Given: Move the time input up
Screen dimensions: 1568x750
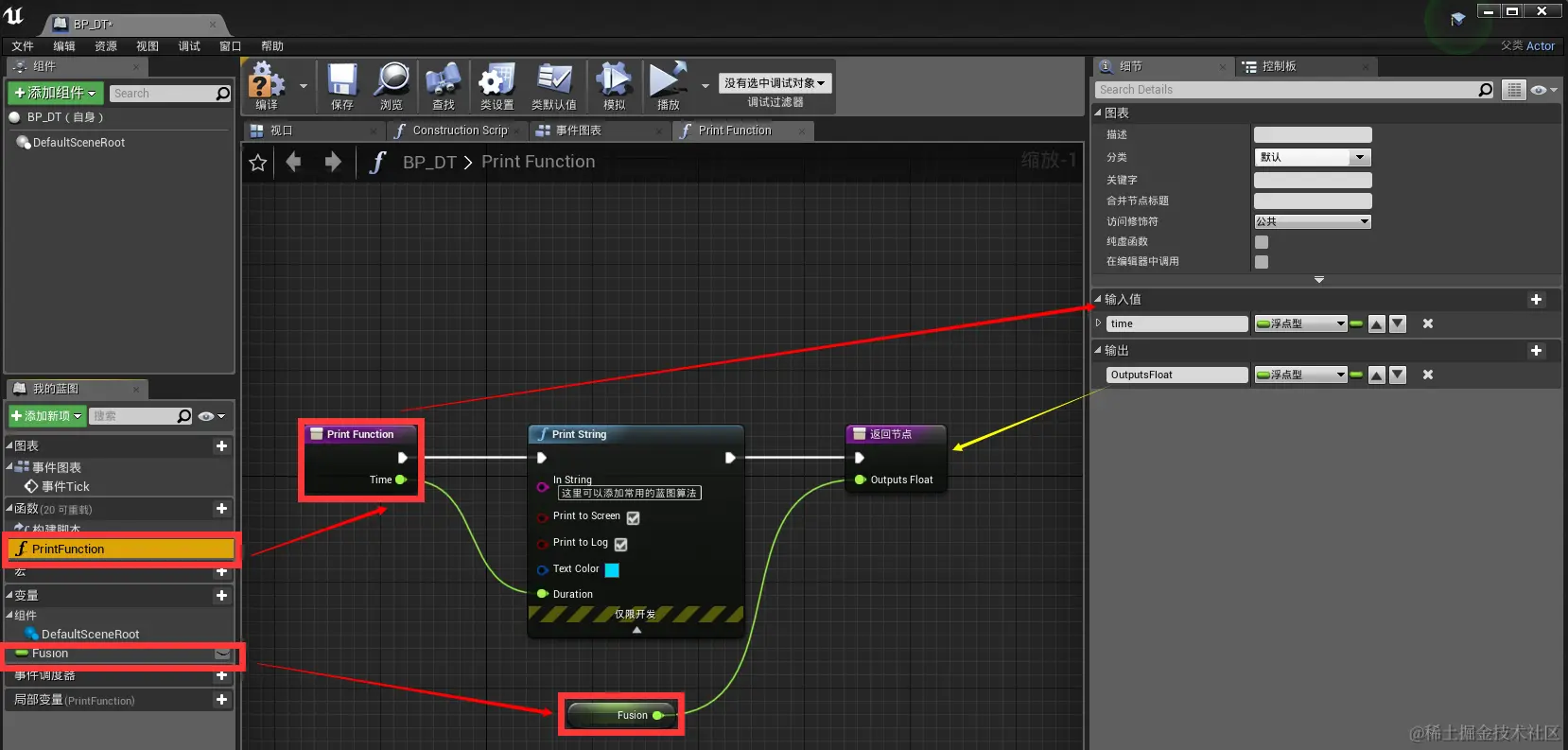Looking at the screenshot, I should 1377,323.
